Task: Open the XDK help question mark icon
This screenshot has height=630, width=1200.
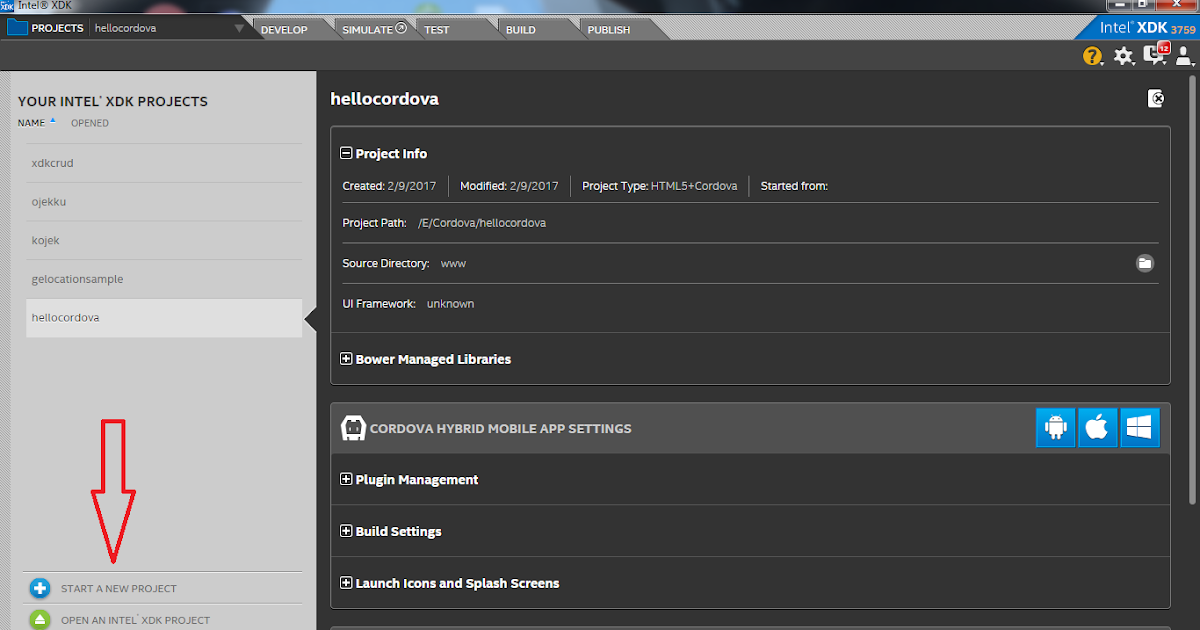Action: click(1092, 56)
